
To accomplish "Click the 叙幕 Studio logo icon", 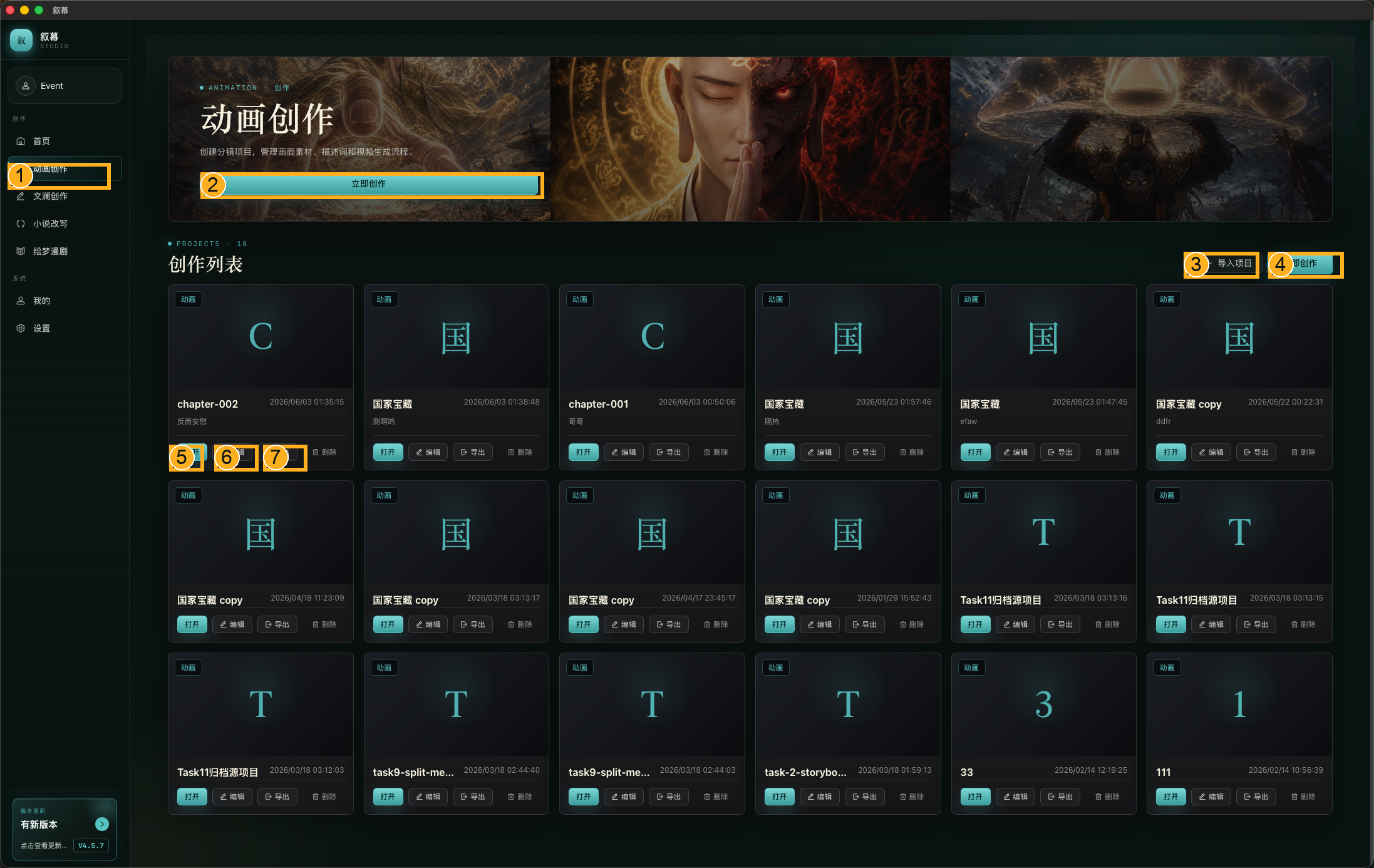I will [21, 40].
